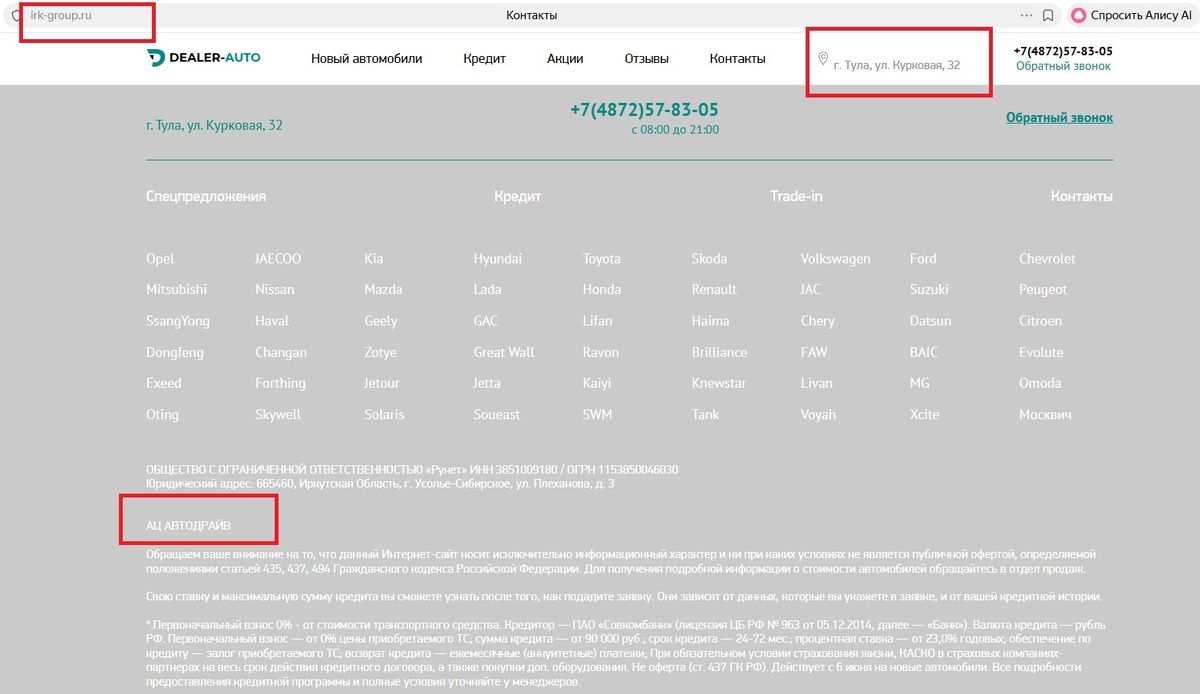Click underlined Обратный звонок link in footer
The image size is (1200, 694).
[1059, 118]
